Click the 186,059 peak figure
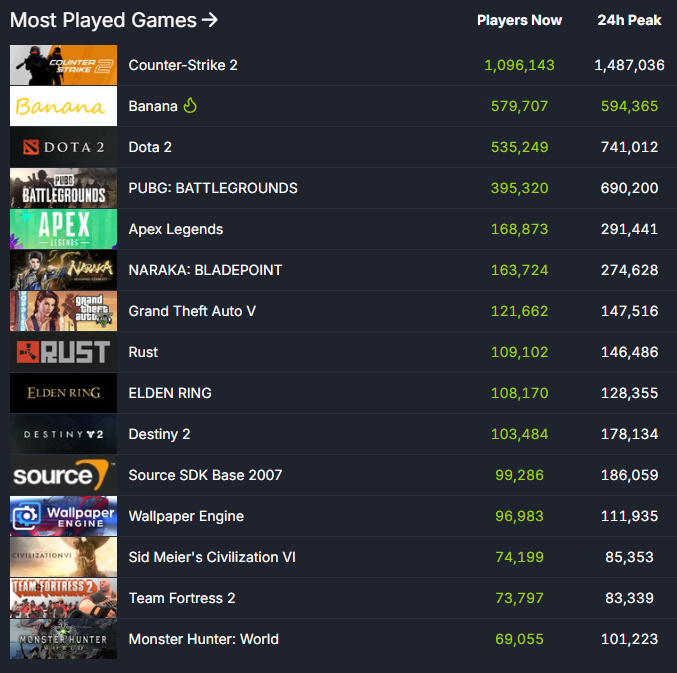This screenshot has width=677, height=673. [629, 475]
